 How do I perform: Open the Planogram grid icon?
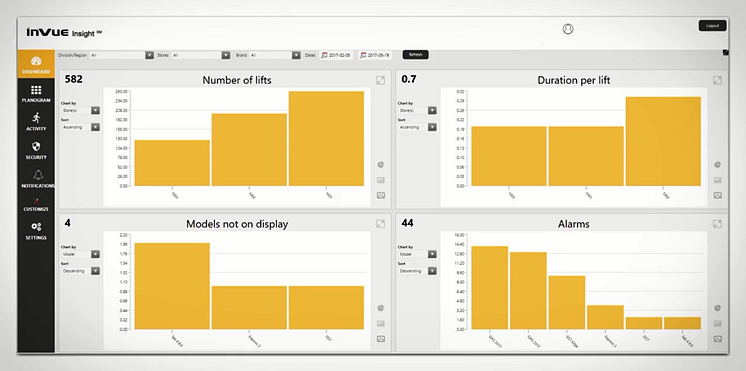(x=36, y=94)
